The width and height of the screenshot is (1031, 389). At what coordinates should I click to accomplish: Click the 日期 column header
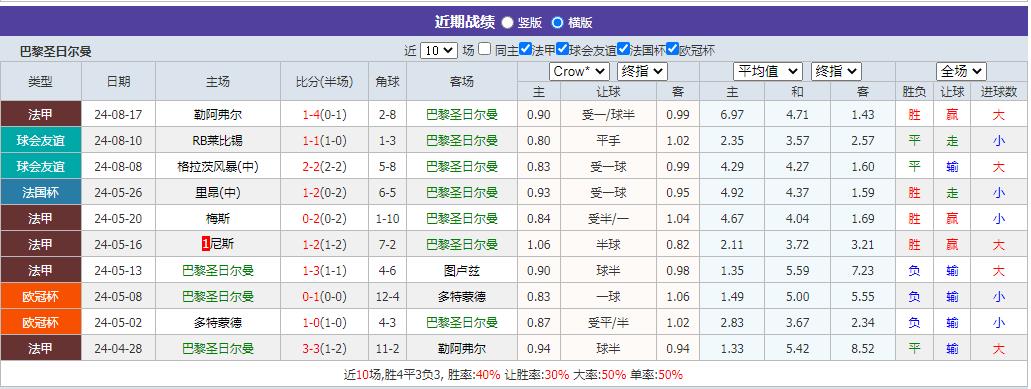coord(118,81)
